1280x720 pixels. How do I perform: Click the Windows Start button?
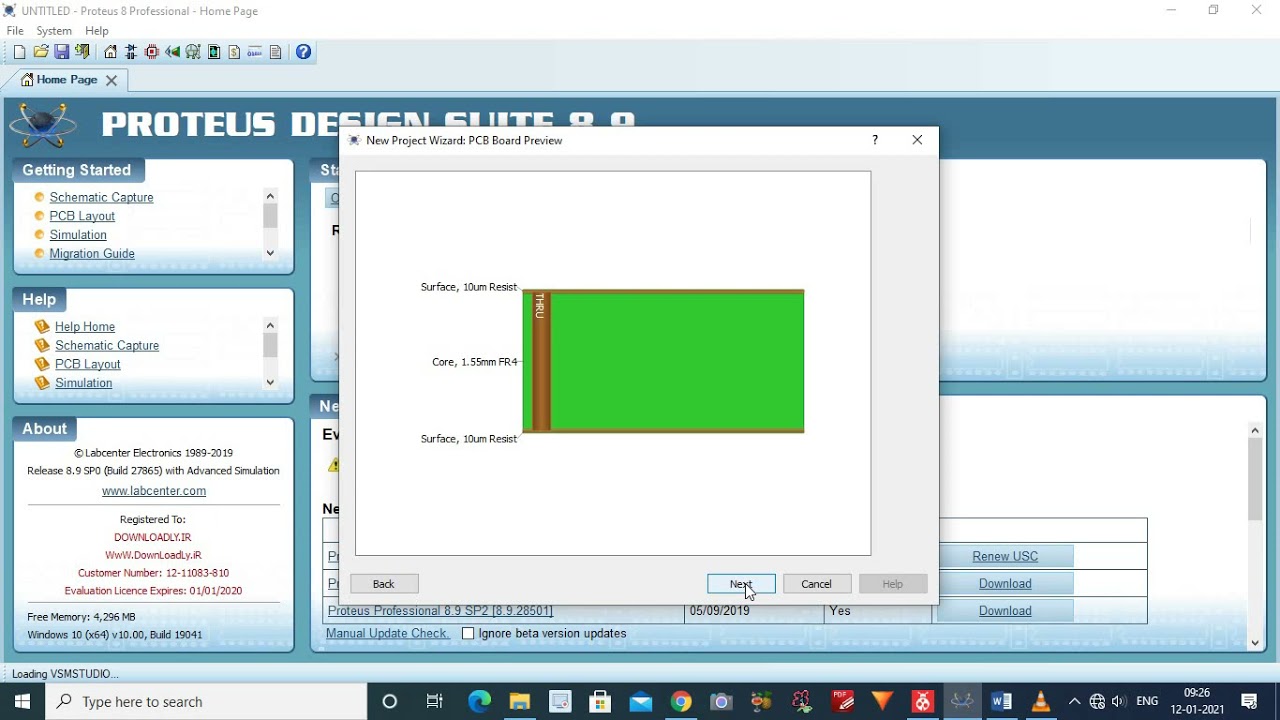(x=23, y=701)
